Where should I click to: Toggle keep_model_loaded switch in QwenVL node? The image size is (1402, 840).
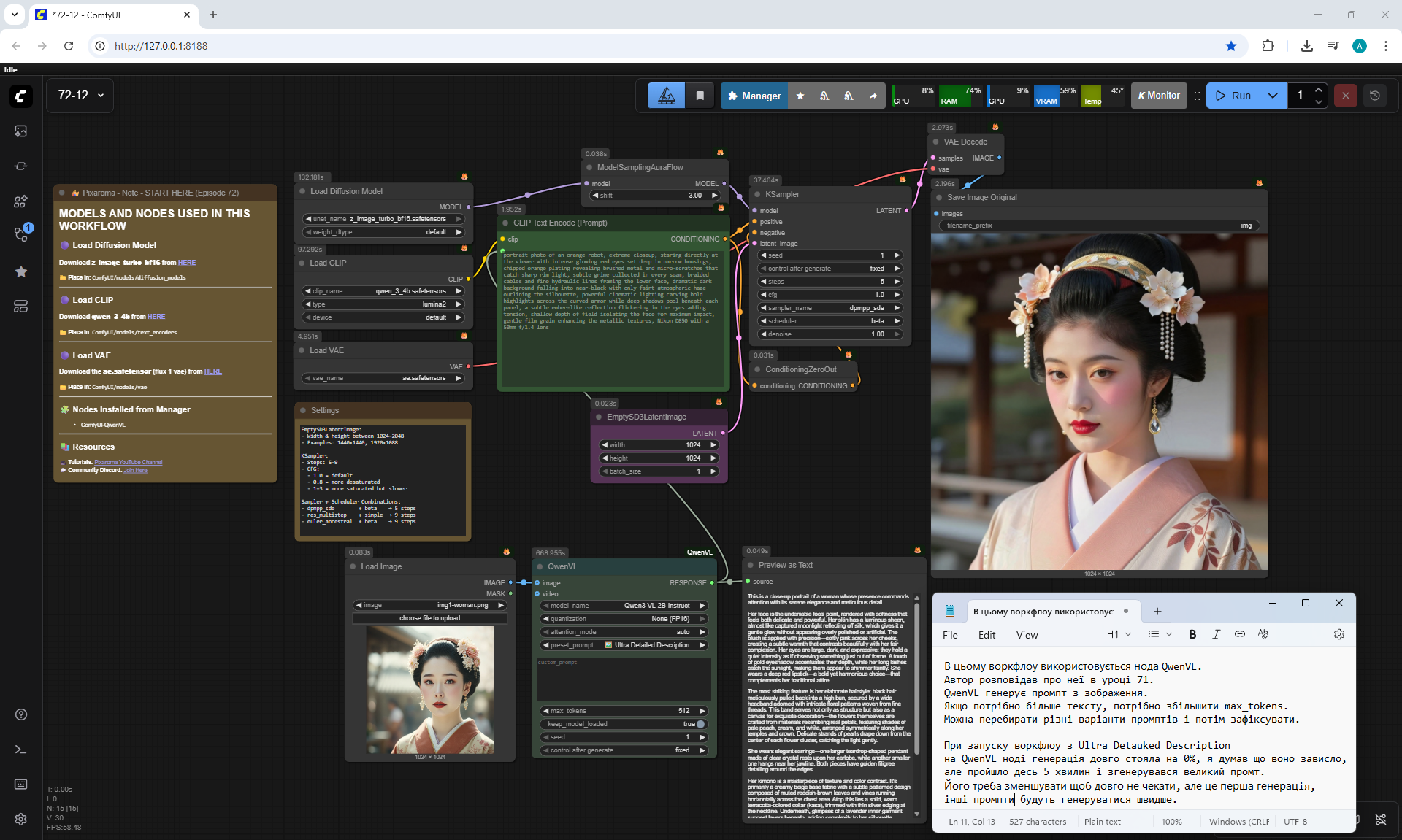(x=700, y=724)
